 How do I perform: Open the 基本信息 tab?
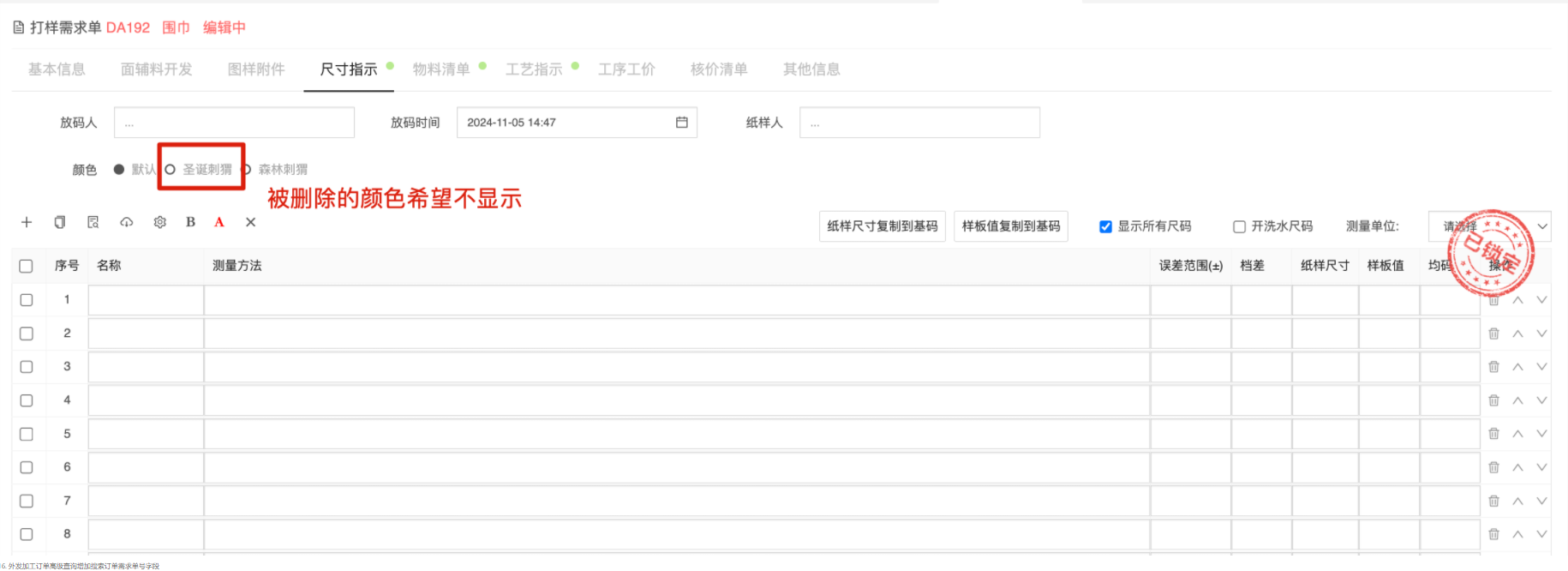[57, 69]
